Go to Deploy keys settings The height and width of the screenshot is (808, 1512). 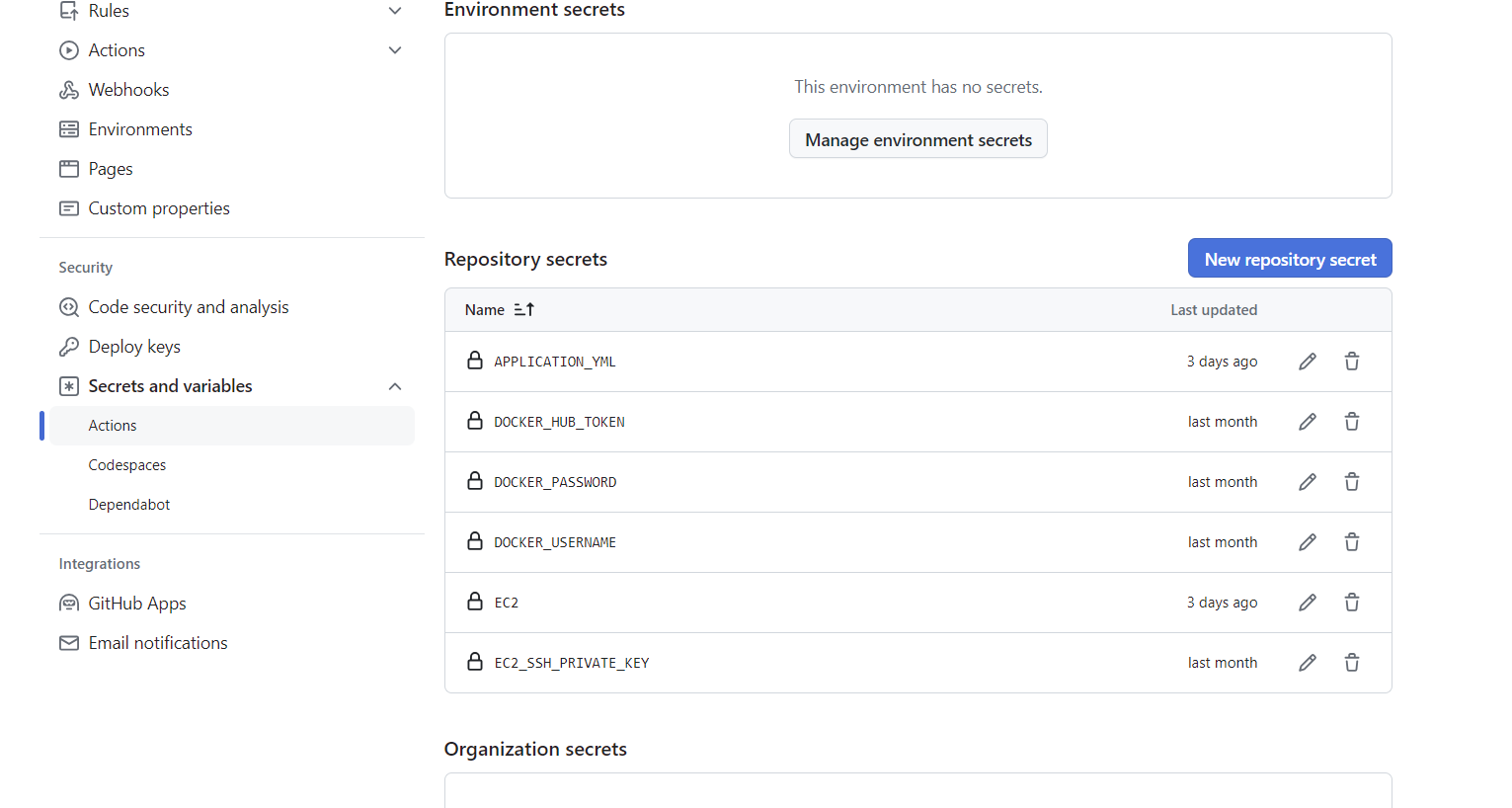134,347
